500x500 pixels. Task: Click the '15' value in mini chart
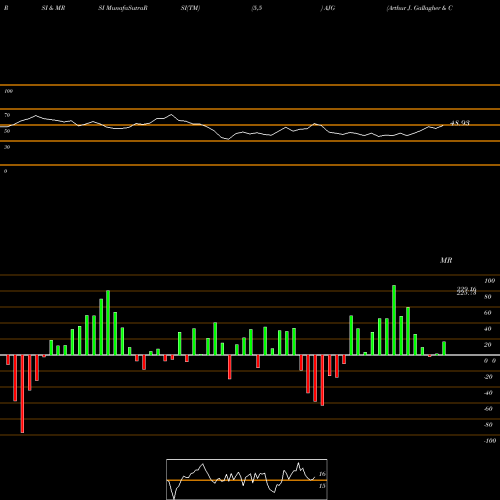tap(322, 486)
